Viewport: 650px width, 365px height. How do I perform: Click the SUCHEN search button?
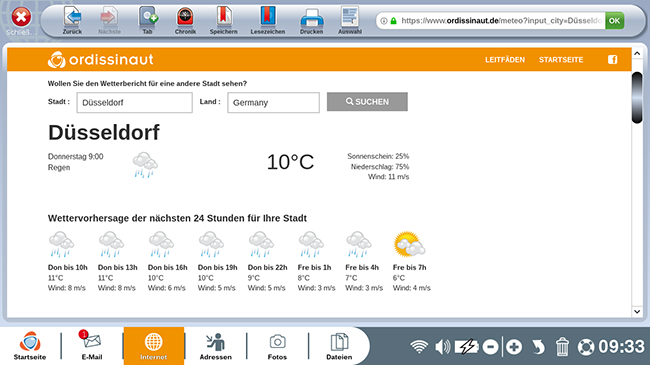click(x=367, y=102)
